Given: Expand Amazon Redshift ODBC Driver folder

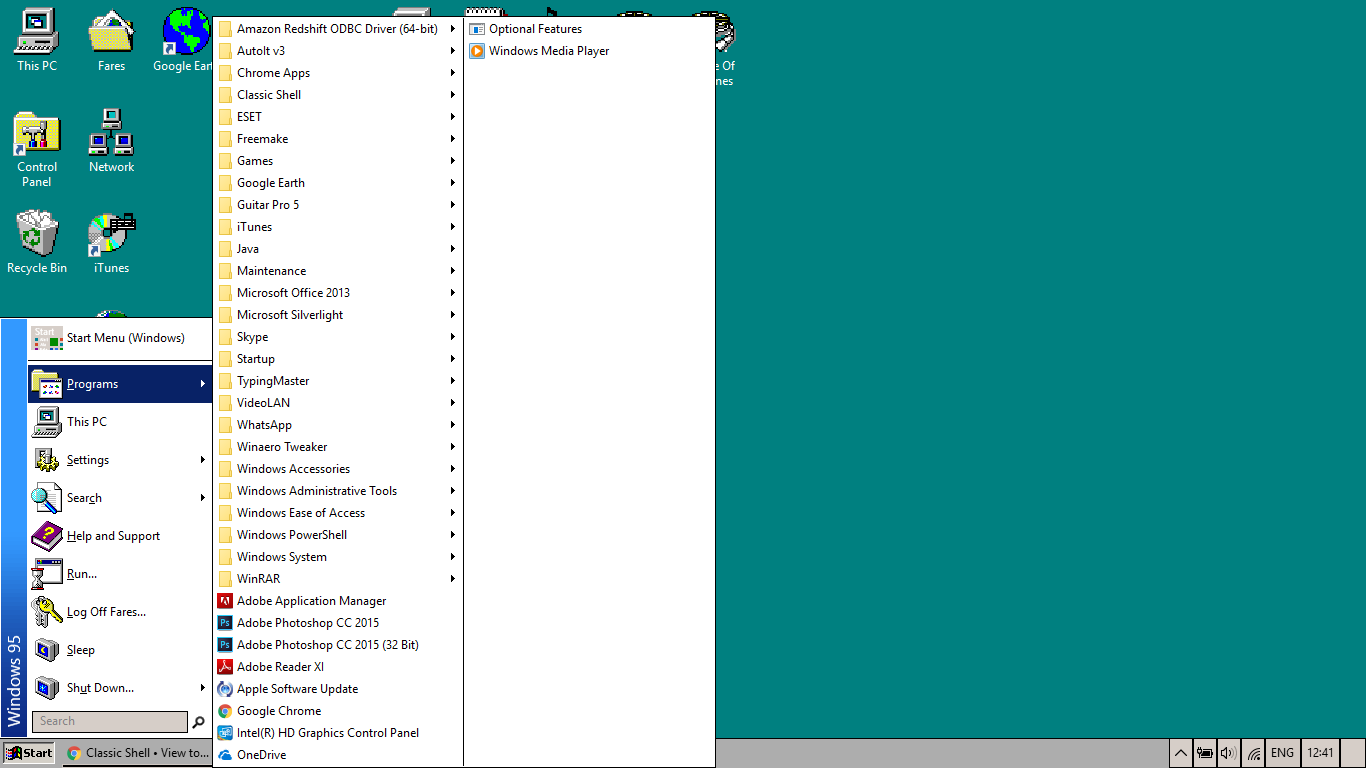Looking at the screenshot, I should [x=338, y=29].
